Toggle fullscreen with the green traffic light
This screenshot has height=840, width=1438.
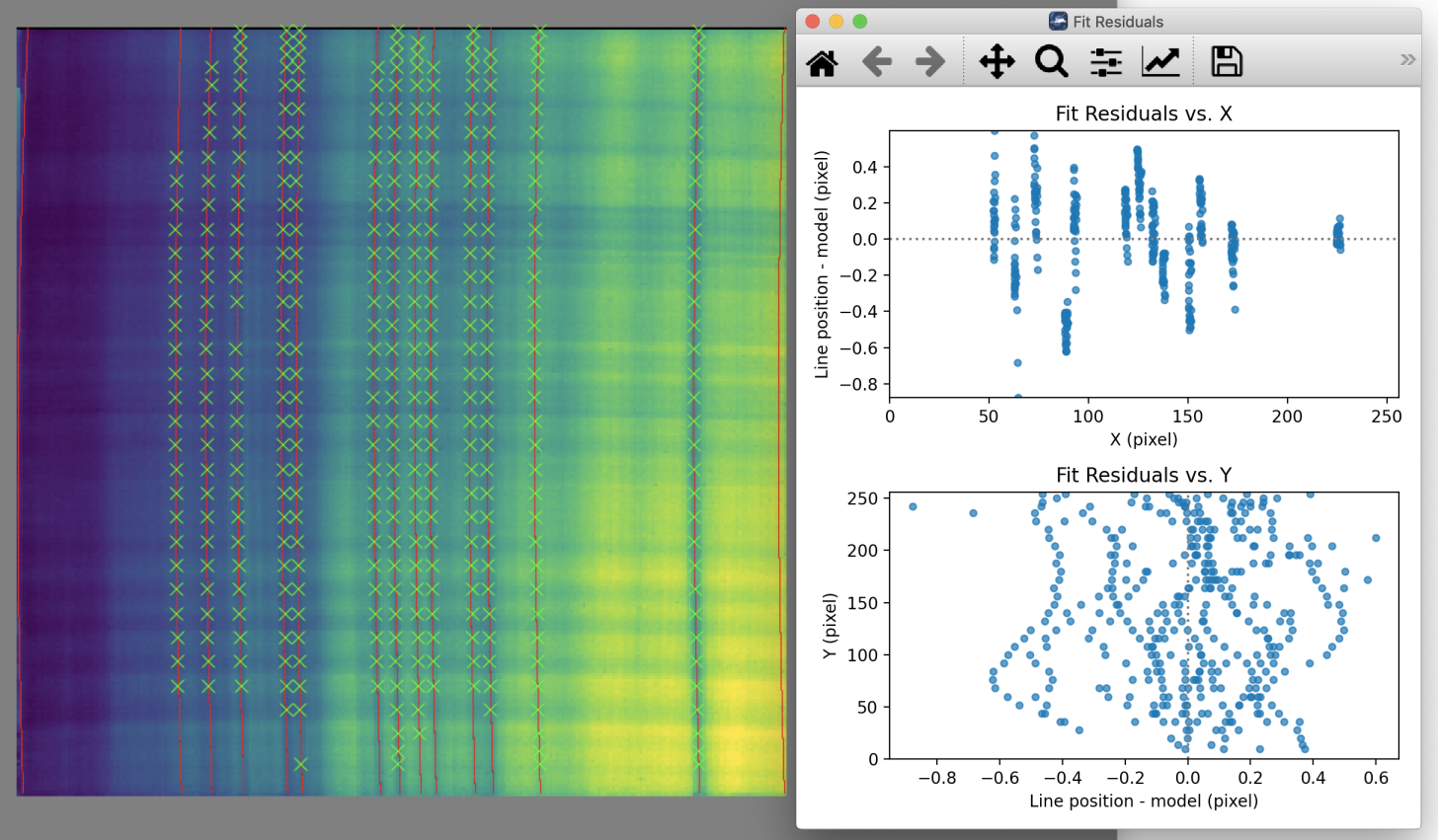[860, 20]
